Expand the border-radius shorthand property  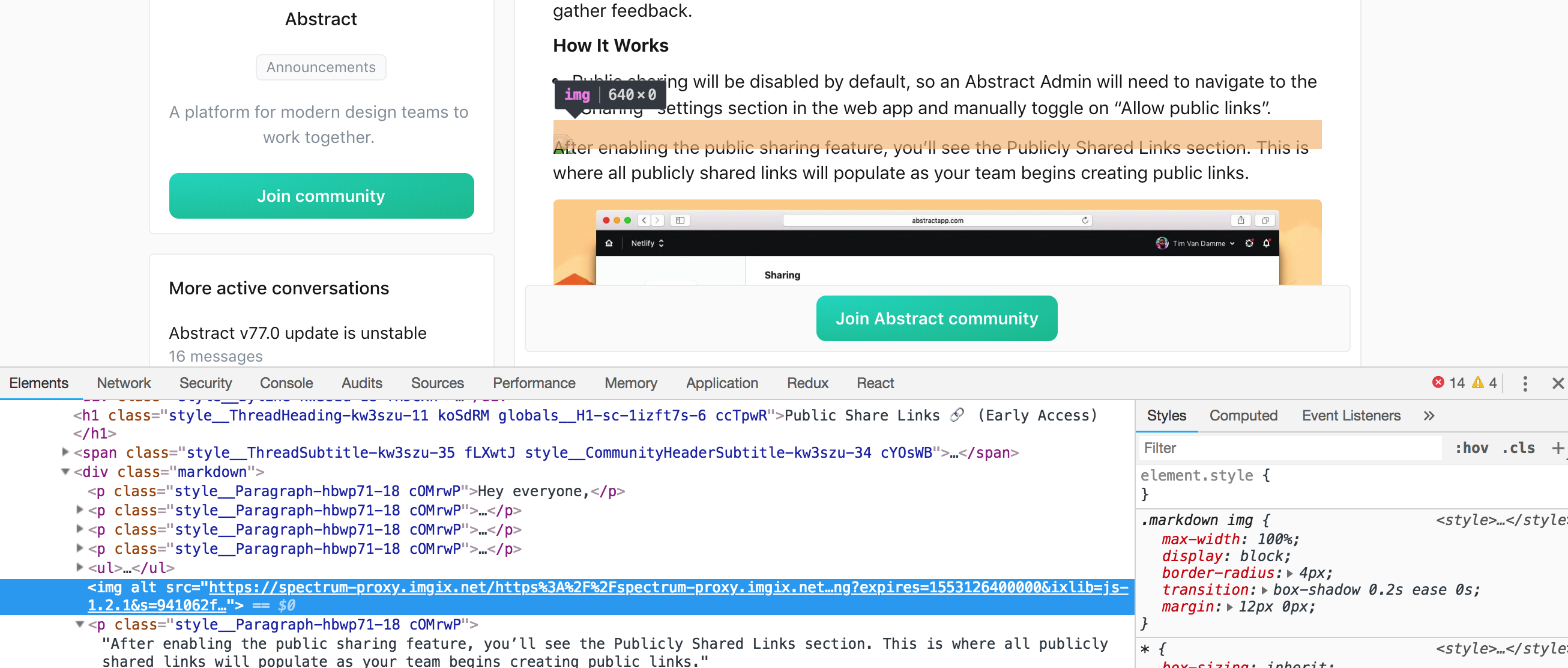pos(1289,574)
